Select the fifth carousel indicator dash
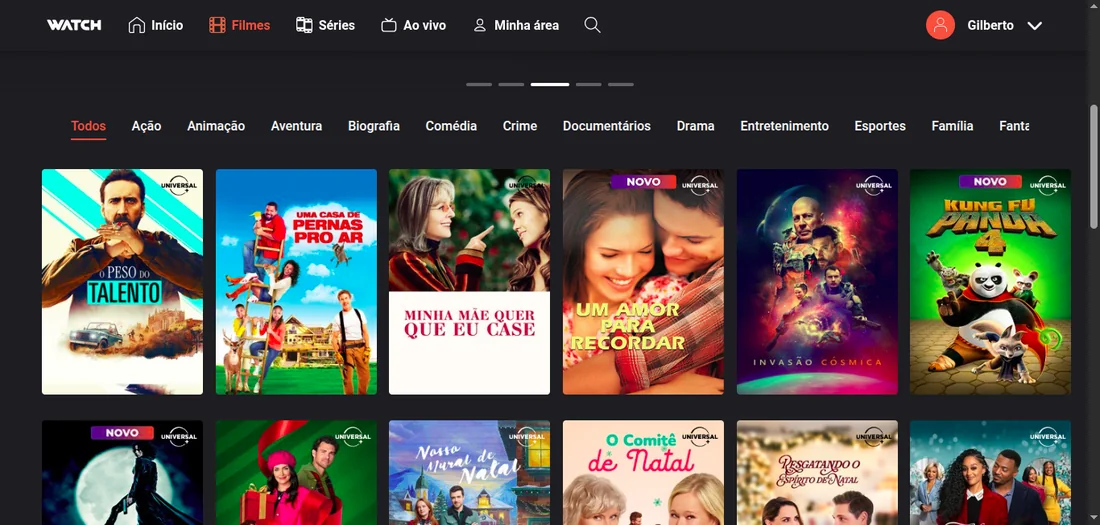 [x=621, y=84]
